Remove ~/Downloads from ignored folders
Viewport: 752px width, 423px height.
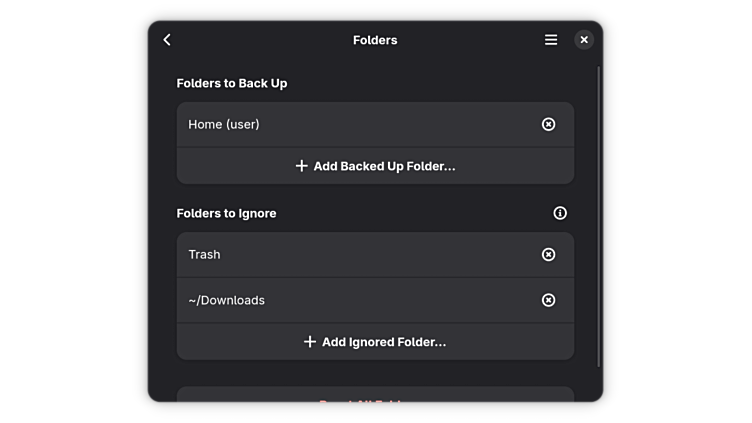pos(548,300)
